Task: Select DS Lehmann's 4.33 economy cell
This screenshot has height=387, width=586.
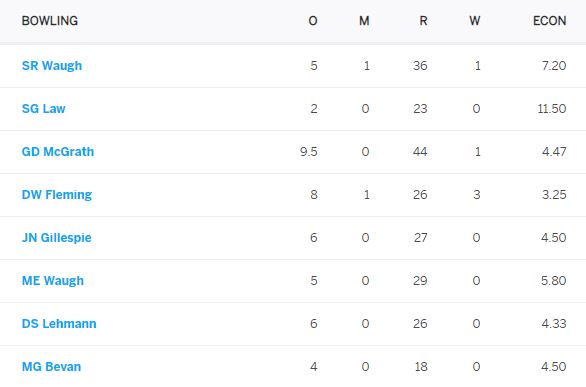Action: 554,323
